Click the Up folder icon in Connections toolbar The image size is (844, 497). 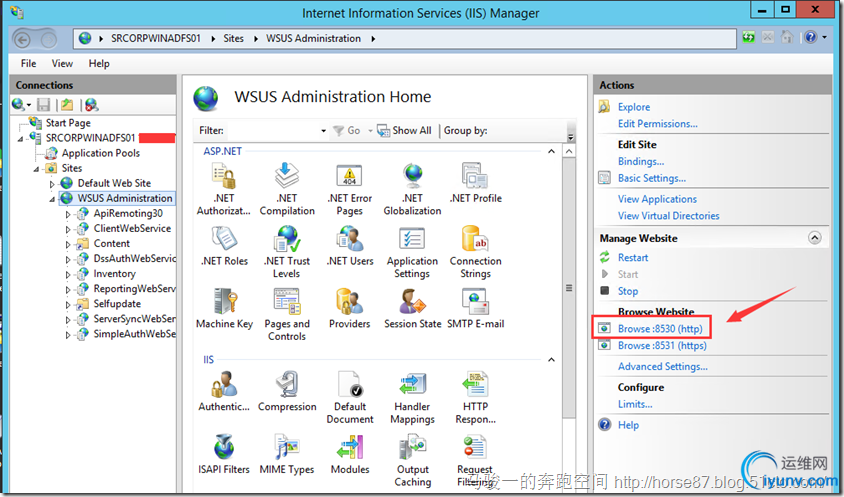click(x=67, y=104)
